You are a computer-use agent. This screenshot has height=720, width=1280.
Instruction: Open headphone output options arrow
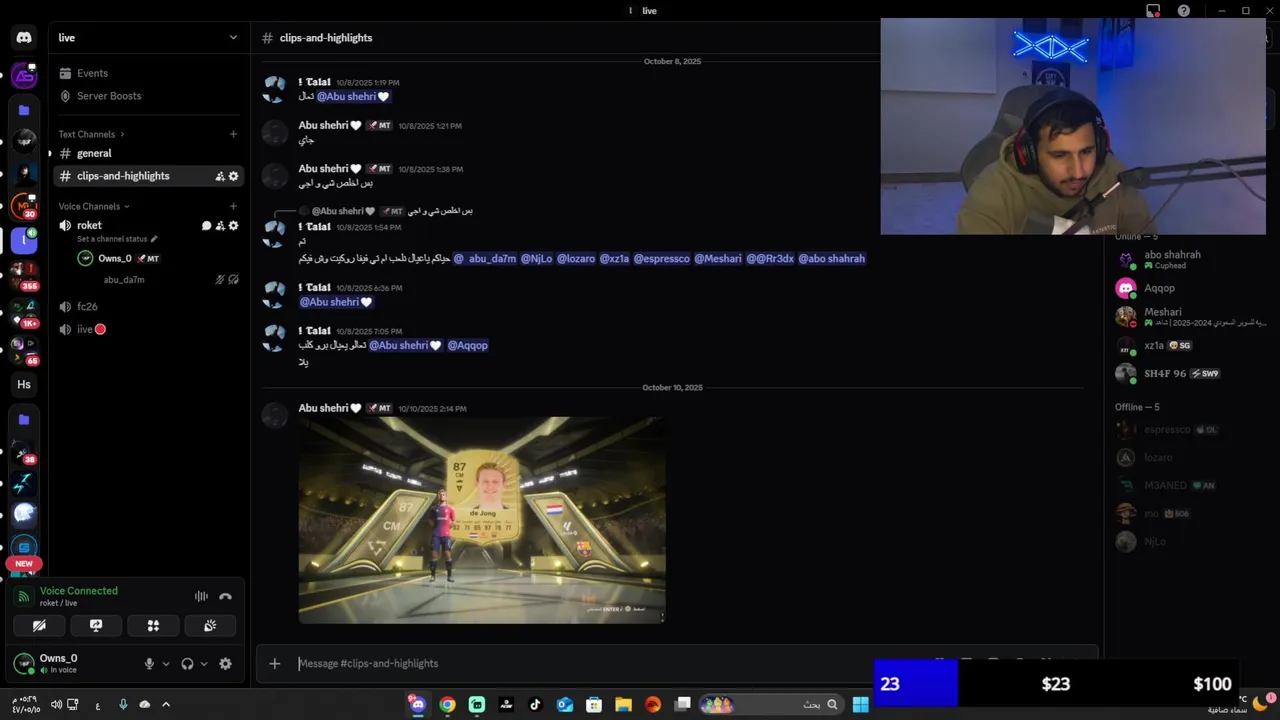pos(204,663)
